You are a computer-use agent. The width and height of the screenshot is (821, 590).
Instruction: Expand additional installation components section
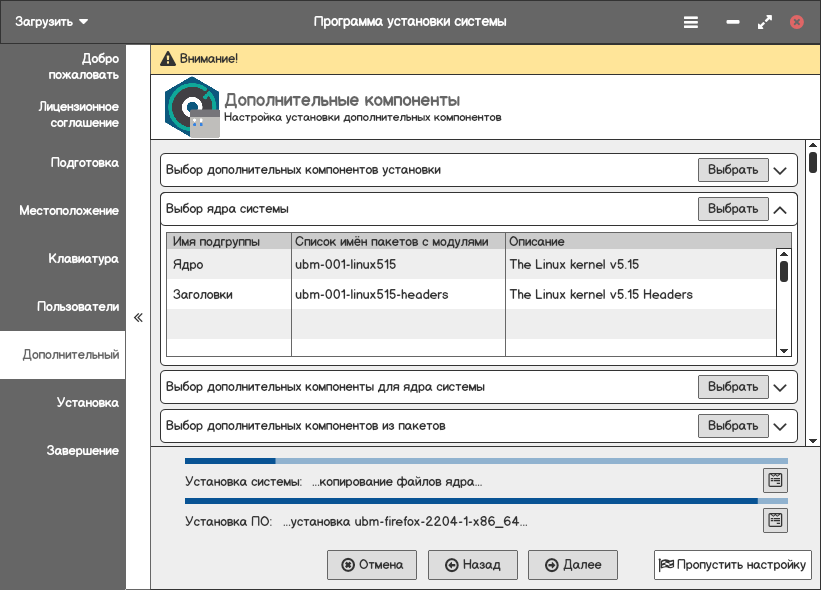point(780,171)
